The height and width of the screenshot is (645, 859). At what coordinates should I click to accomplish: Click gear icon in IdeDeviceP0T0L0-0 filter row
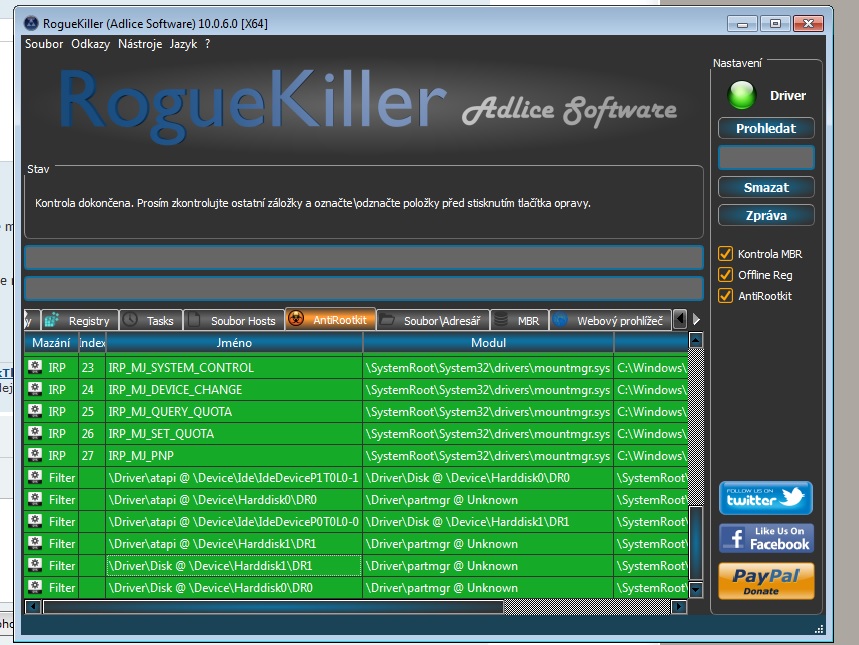pos(35,521)
